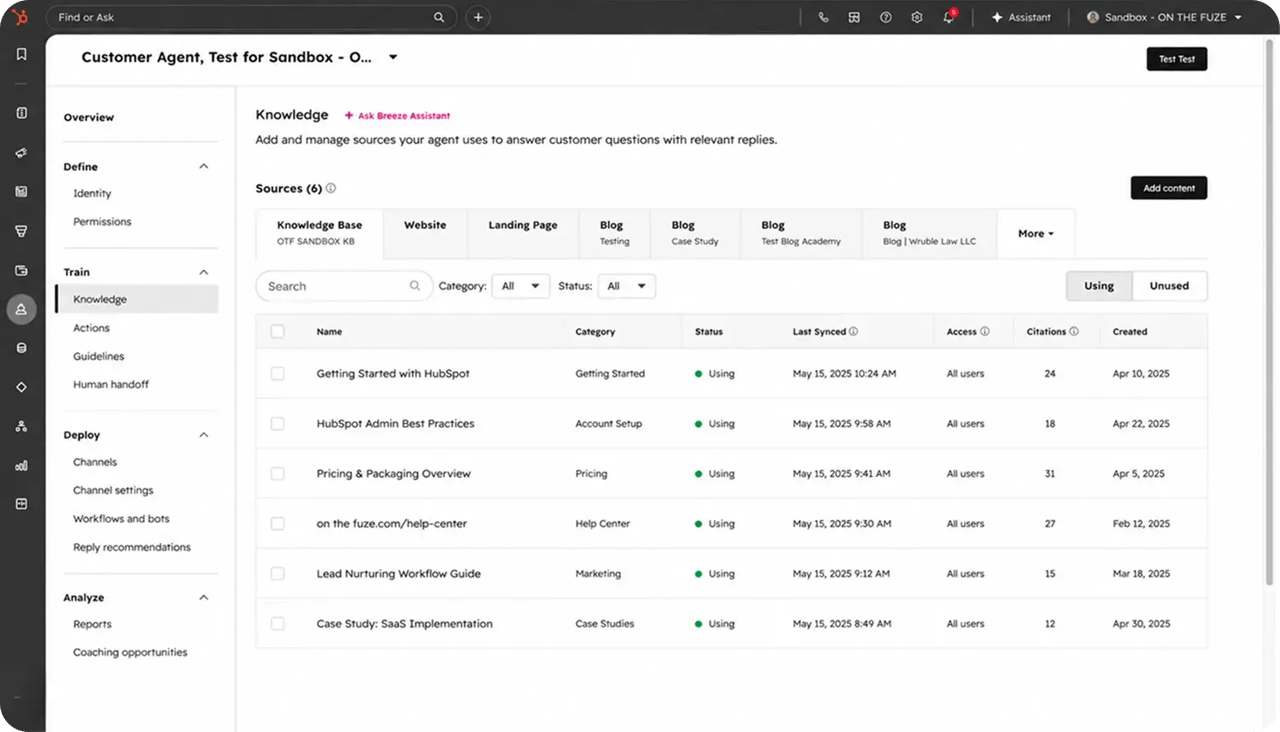Select the Blog Wruble Law LLC tab
The image size is (1280, 732).
click(x=929, y=233)
